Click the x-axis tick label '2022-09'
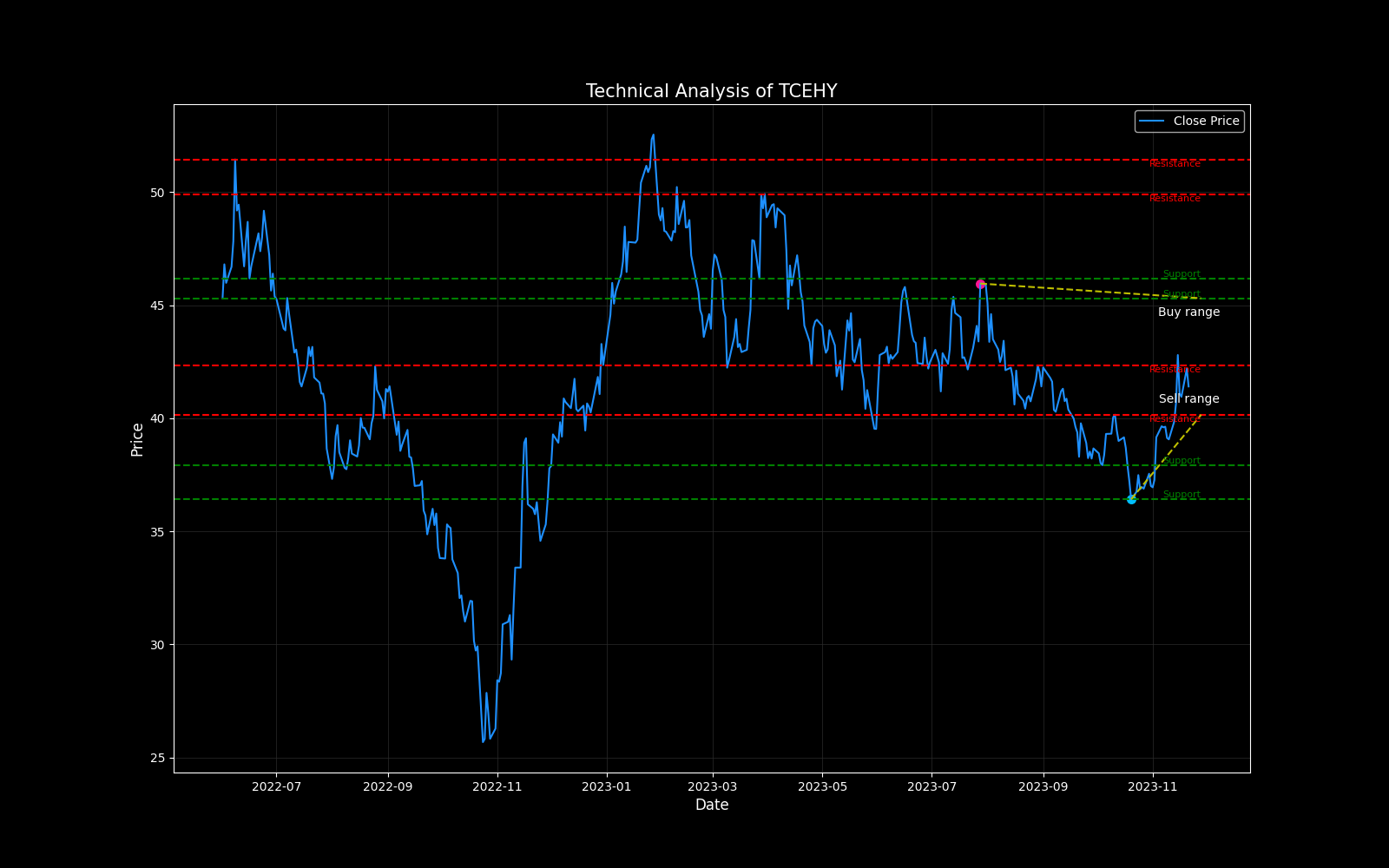1389x868 pixels. pos(387,787)
